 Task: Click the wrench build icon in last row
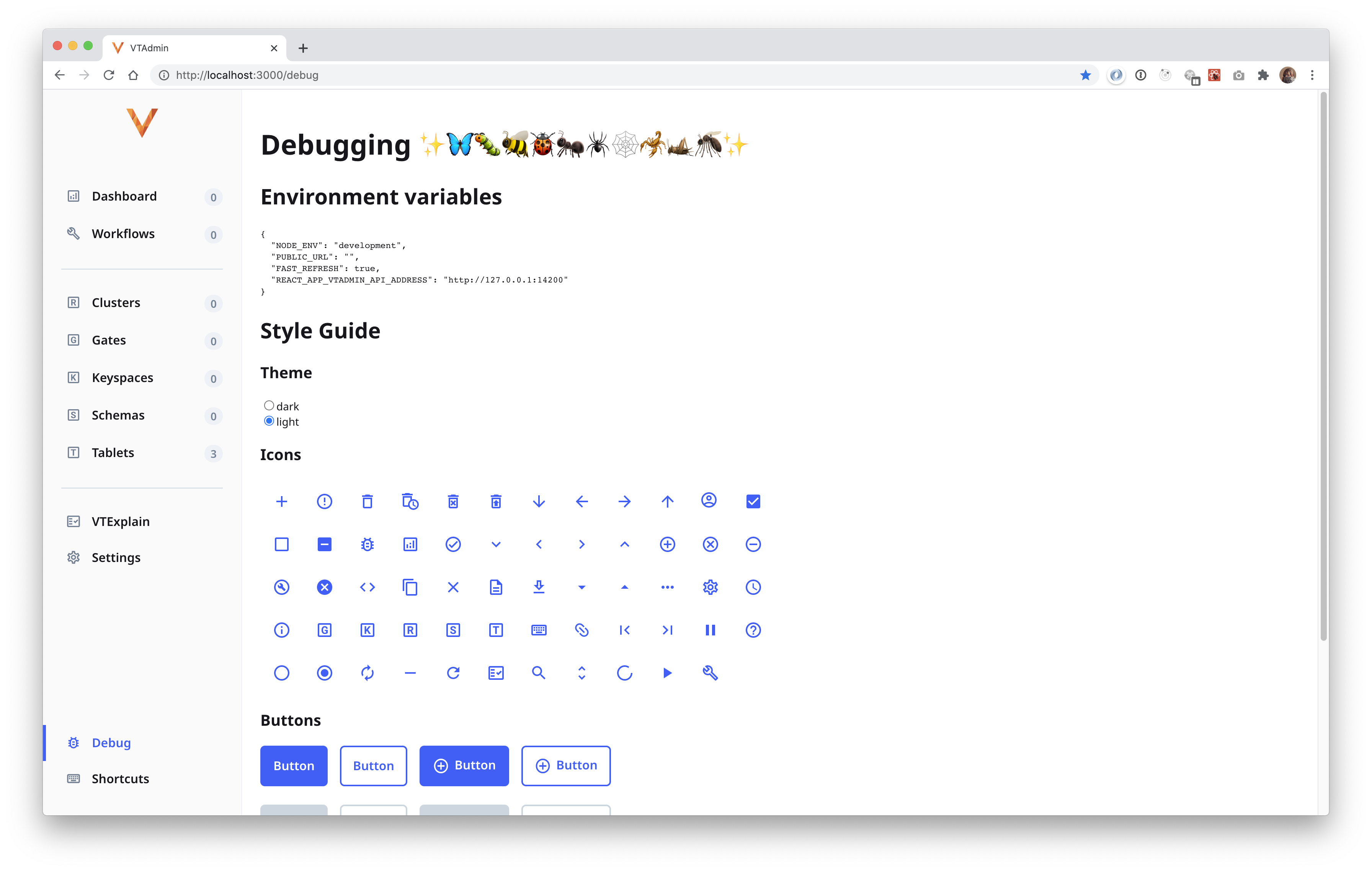(710, 673)
